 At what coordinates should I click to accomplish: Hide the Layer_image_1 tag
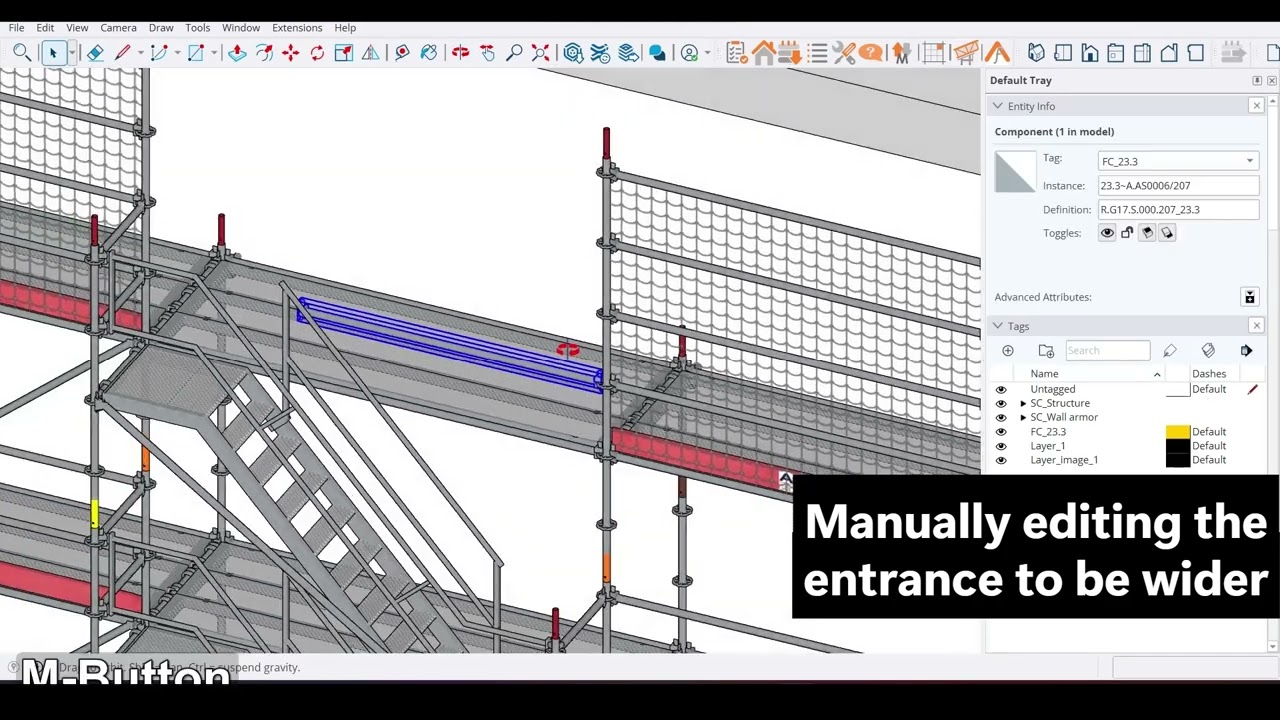tap(1001, 460)
